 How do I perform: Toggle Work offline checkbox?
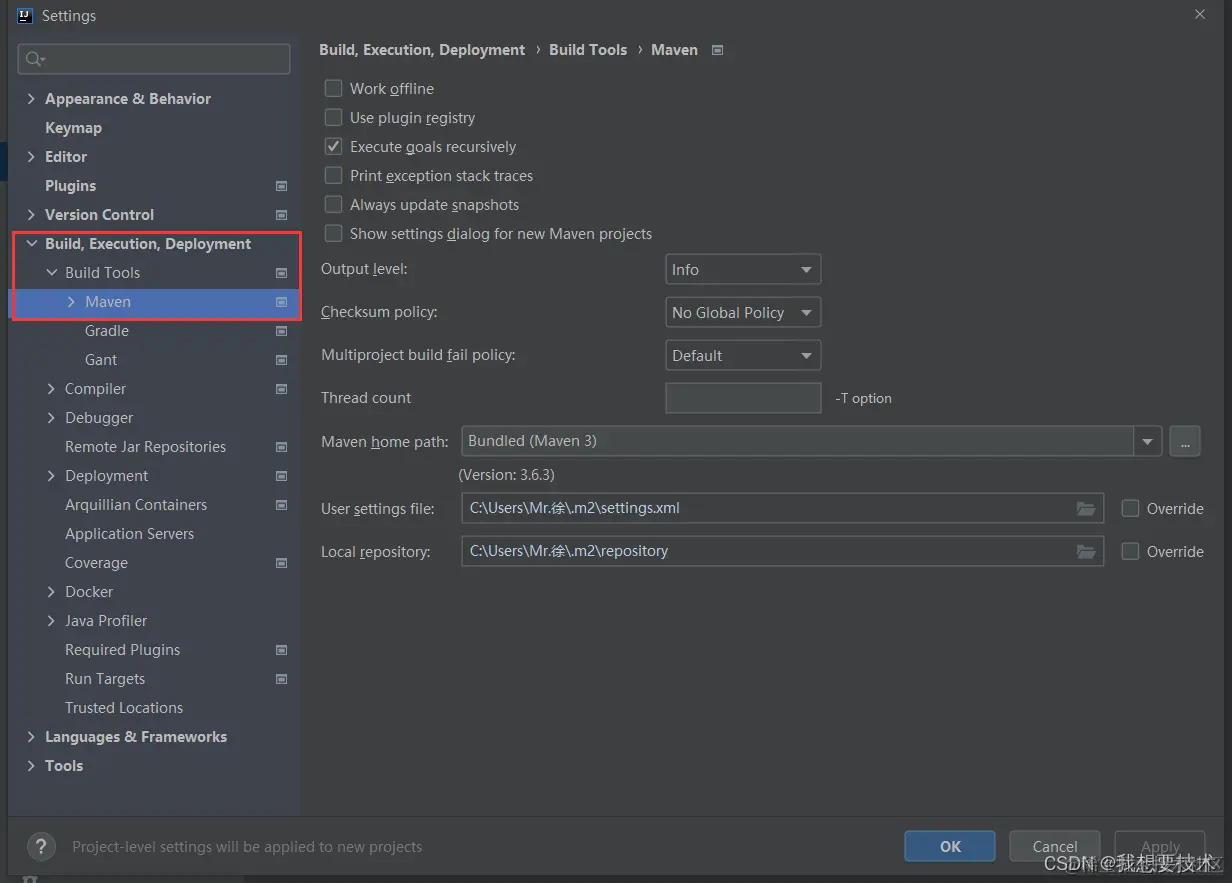click(334, 88)
